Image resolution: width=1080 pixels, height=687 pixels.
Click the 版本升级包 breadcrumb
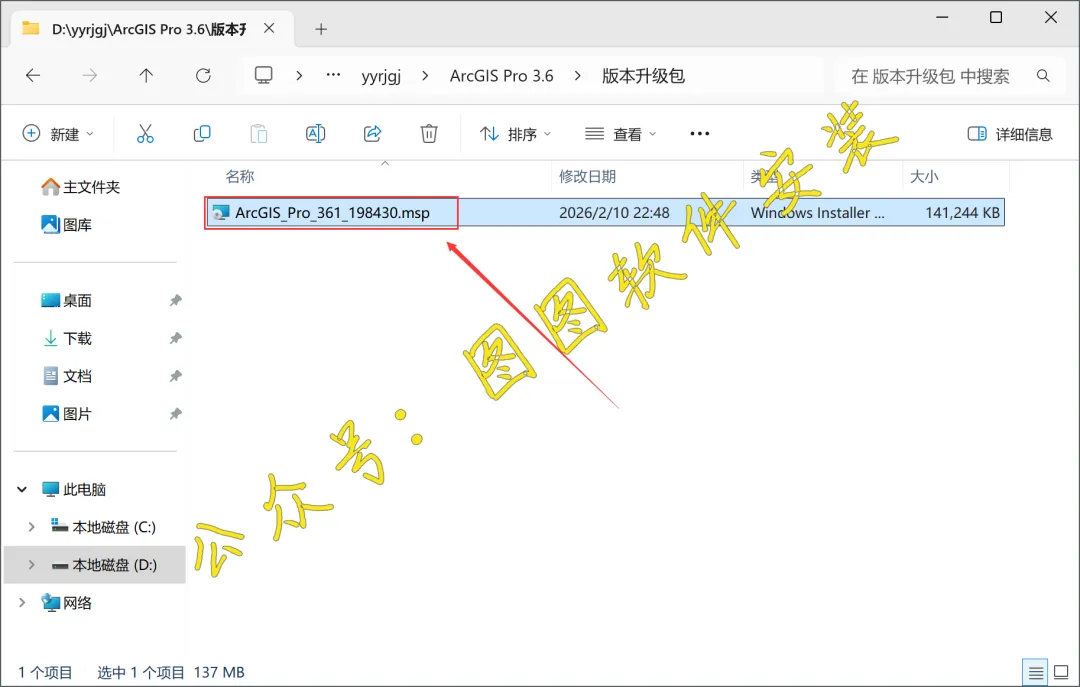[x=643, y=76]
